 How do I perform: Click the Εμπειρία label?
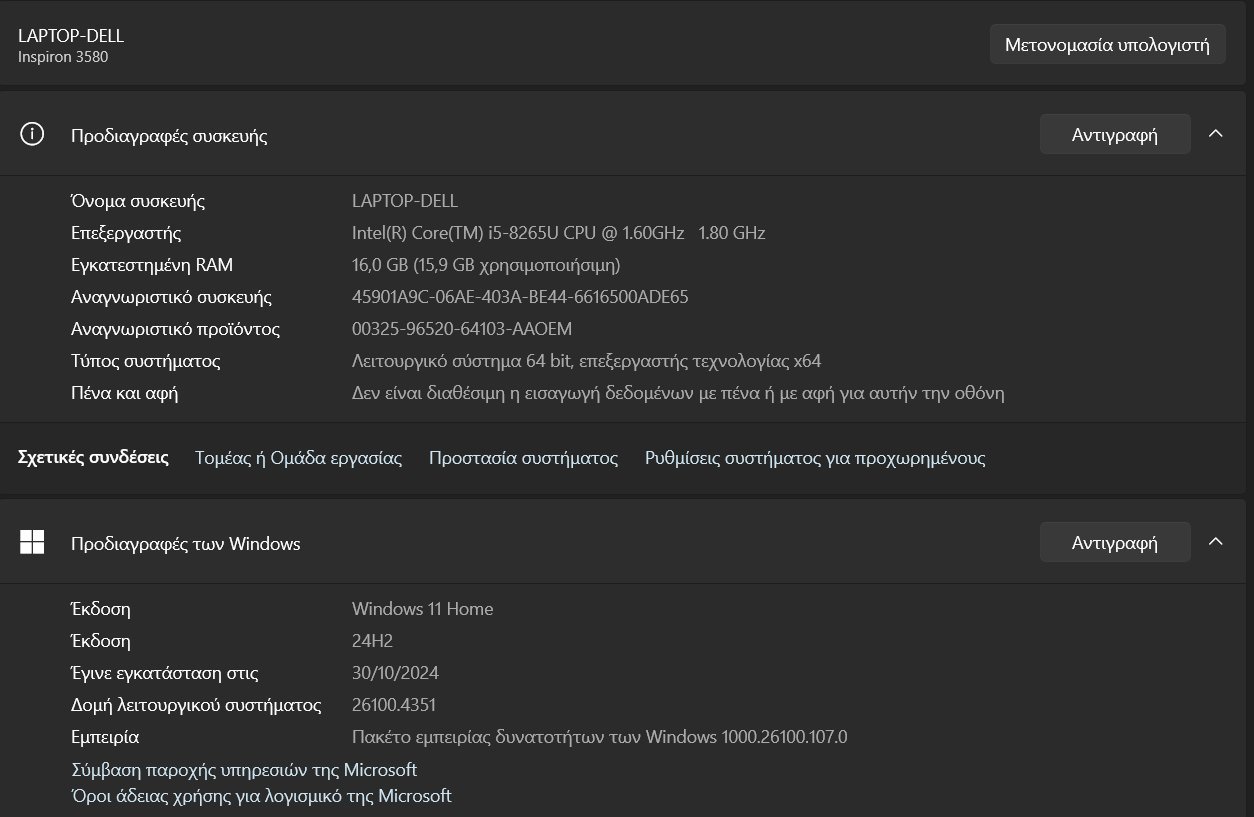pos(105,737)
